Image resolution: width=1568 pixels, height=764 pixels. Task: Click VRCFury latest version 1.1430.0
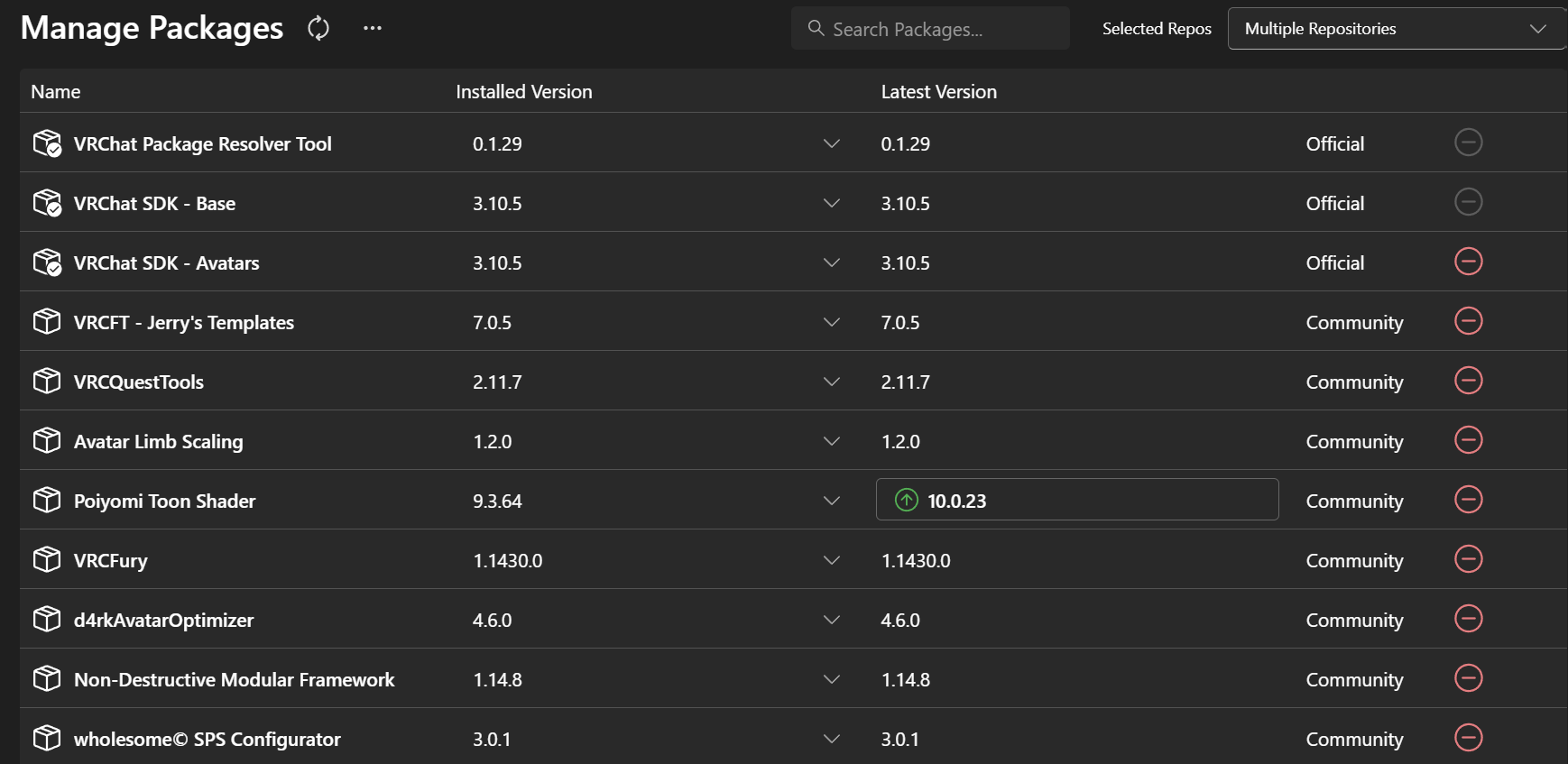pyautogui.click(x=916, y=561)
